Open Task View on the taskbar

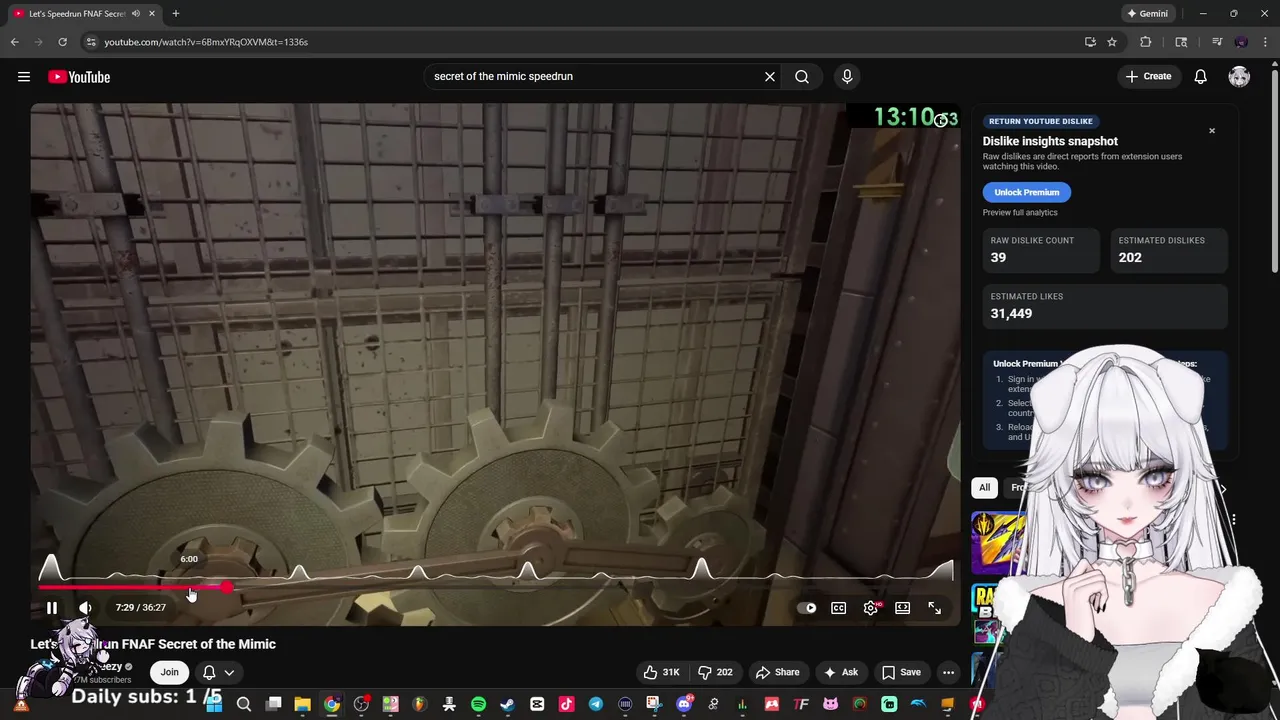click(x=273, y=704)
